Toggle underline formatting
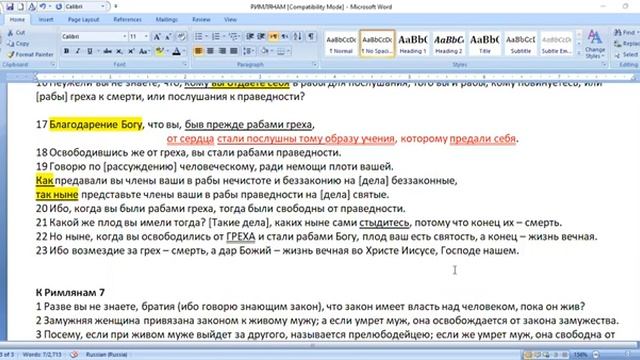 (x=89, y=51)
